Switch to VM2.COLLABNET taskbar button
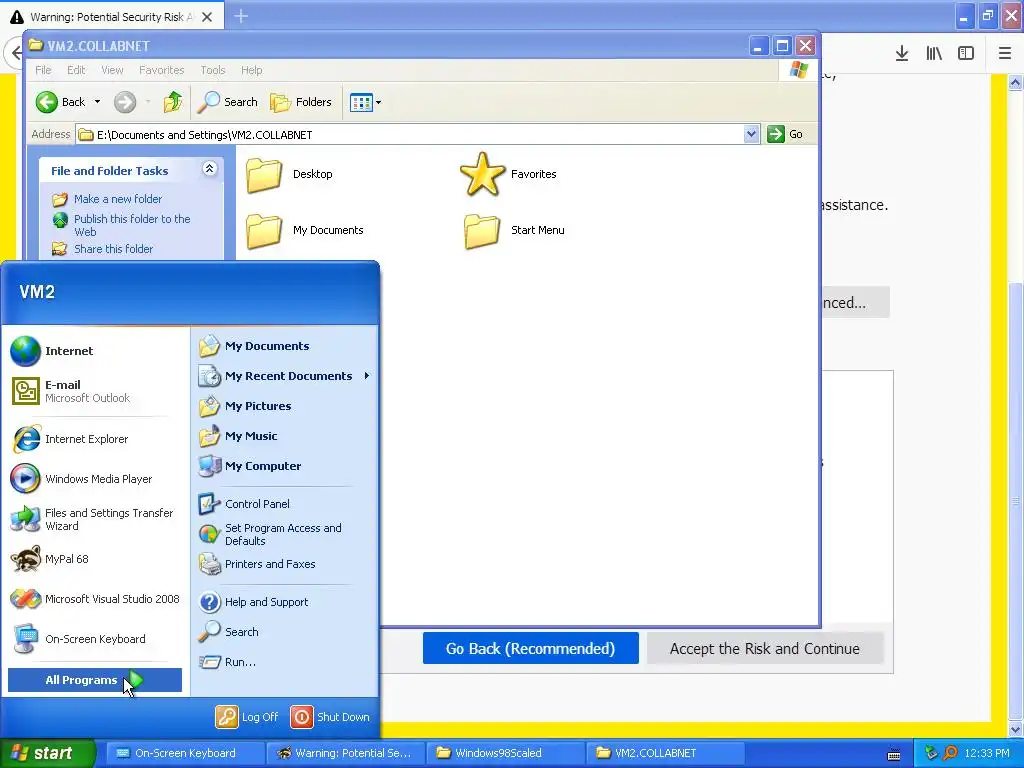The width and height of the screenshot is (1024, 768). (x=665, y=753)
